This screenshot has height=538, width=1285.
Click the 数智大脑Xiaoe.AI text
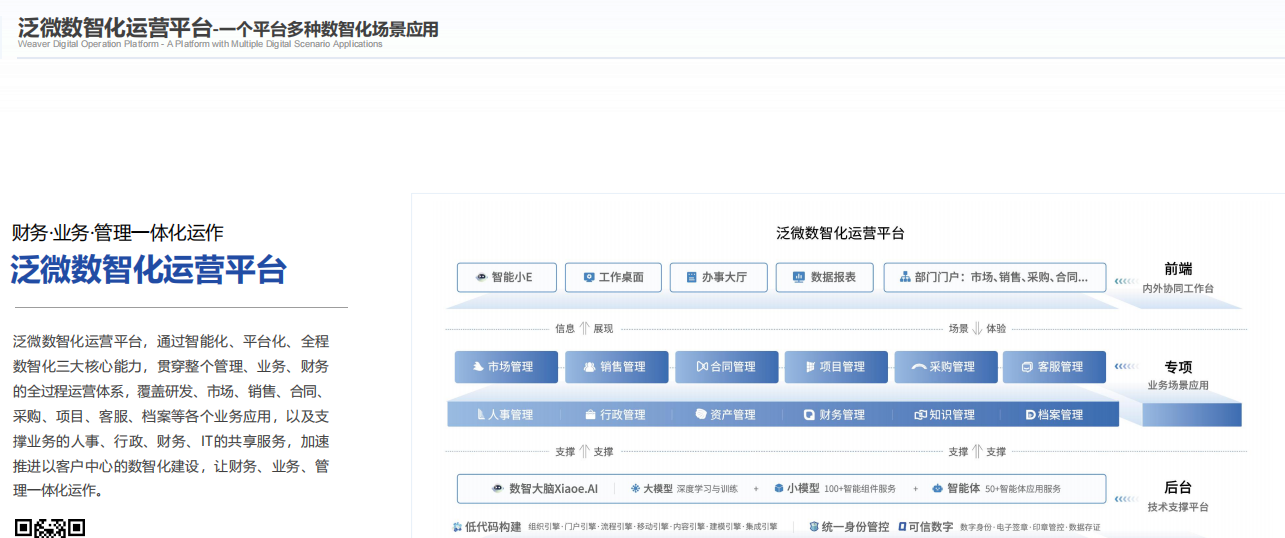pos(554,489)
